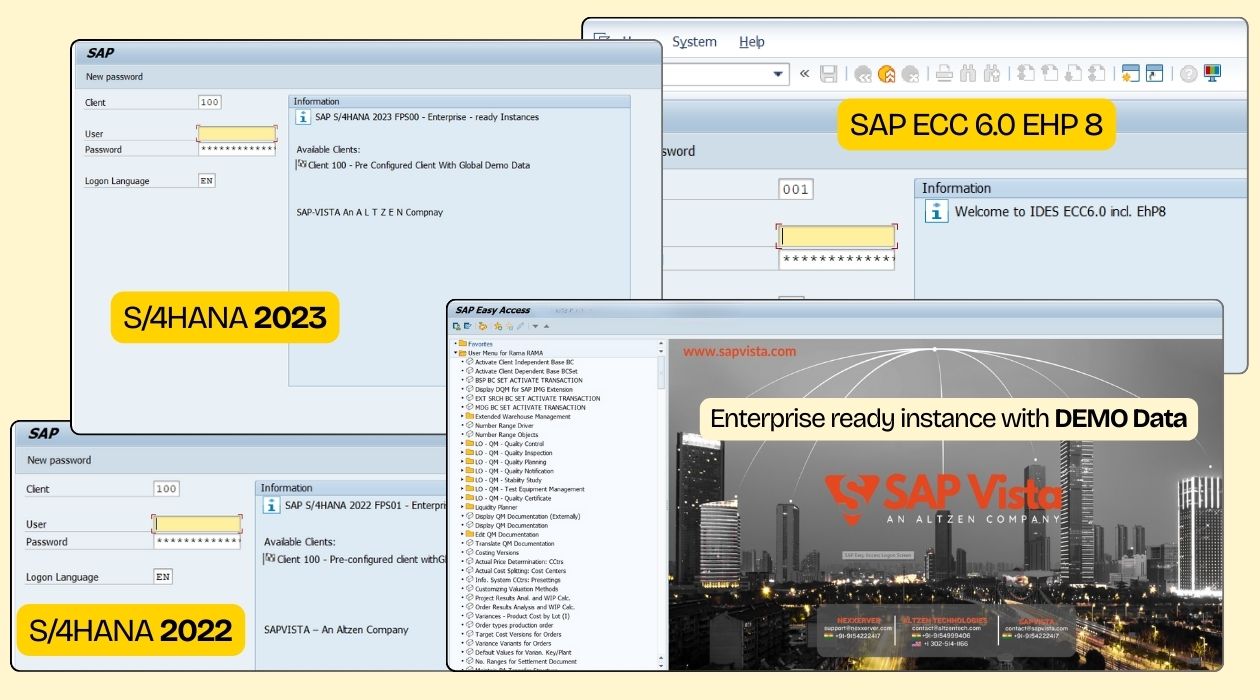The image size is (1260, 700).
Task: Click Client field showing 001 in ECC window
Action: (x=796, y=190)
